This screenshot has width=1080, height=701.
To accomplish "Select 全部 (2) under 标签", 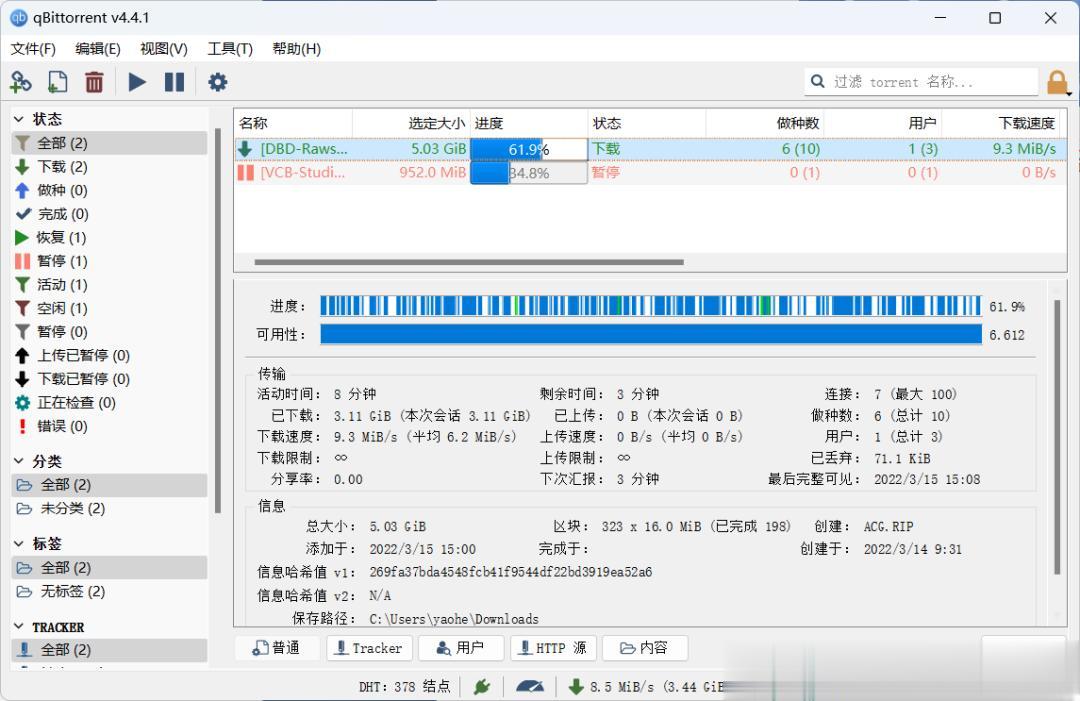I will click(x=110, y=567).
